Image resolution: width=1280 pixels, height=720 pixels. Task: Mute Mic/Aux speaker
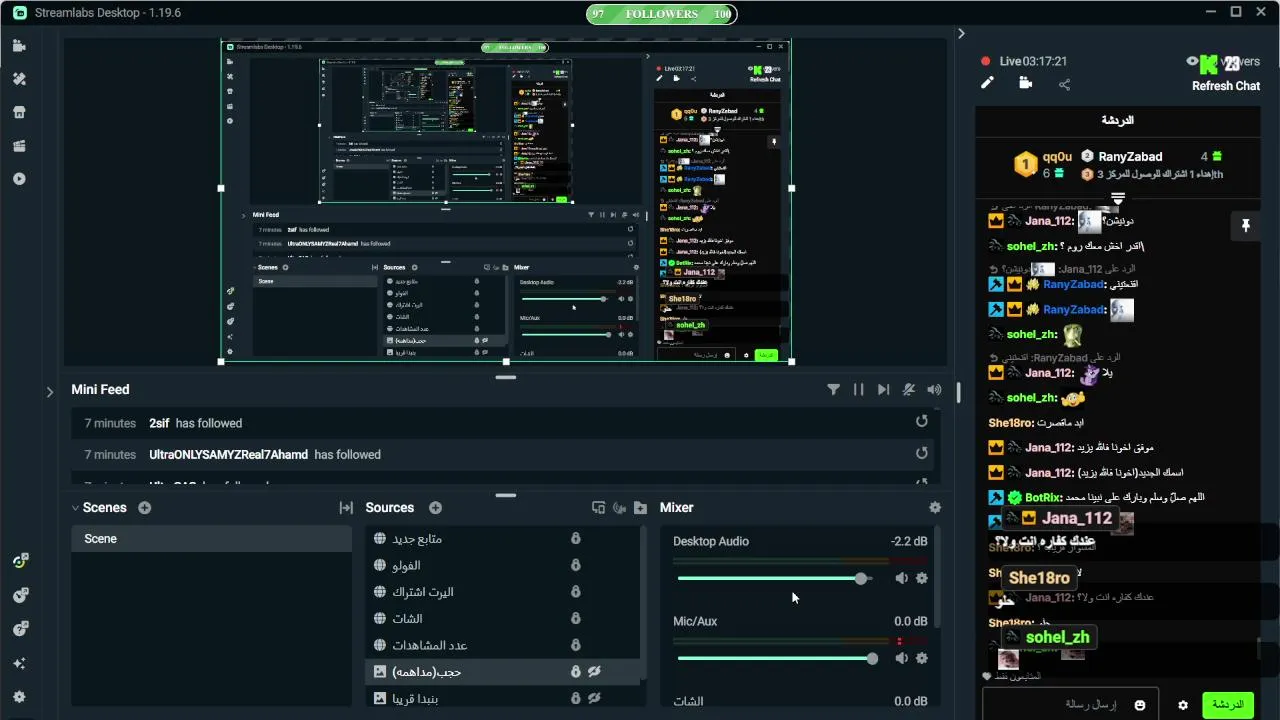point(901,658)
